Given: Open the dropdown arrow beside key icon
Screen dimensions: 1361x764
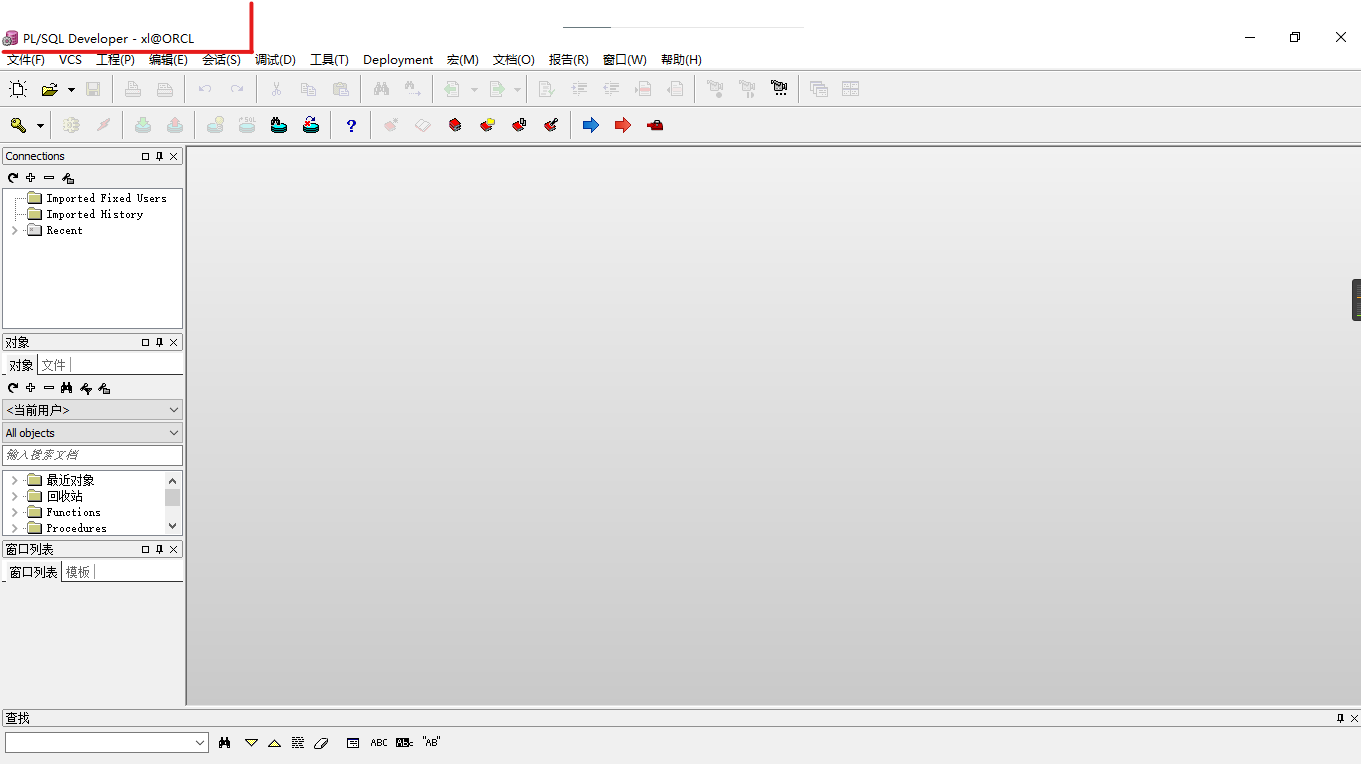Looking at the screenshot, I should (40, 126).
